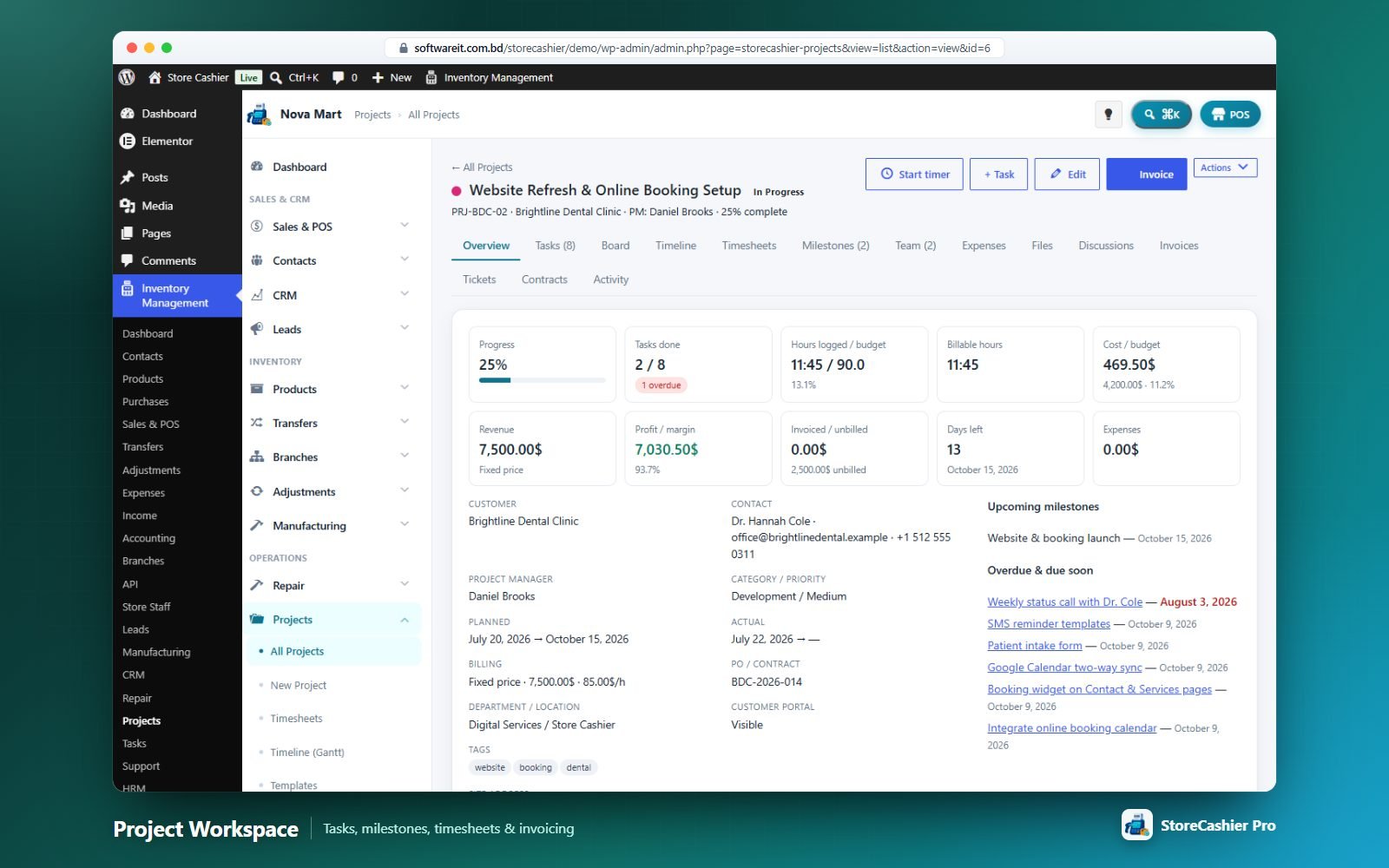The image size is (1389, 868).
Task: Click the Nova Mart logo icon
Action: pyautogui.click(x=259, y=115)
